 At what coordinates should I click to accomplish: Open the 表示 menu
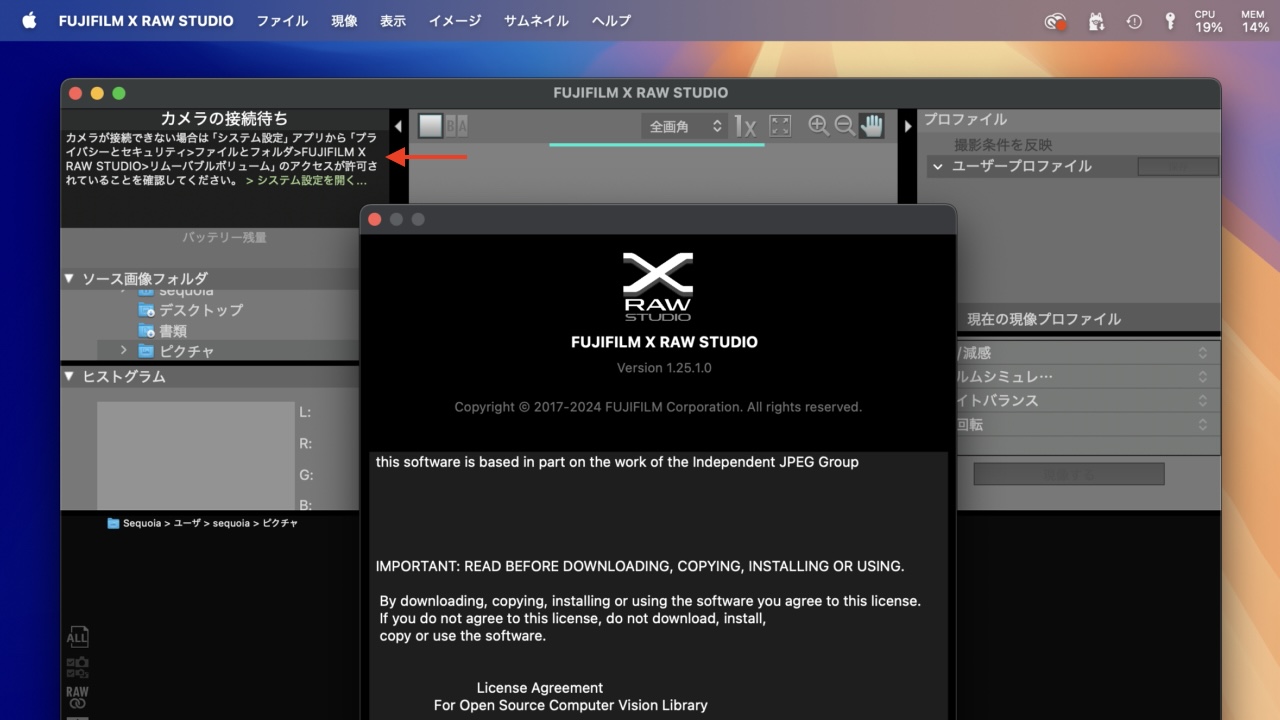(393, 20)
